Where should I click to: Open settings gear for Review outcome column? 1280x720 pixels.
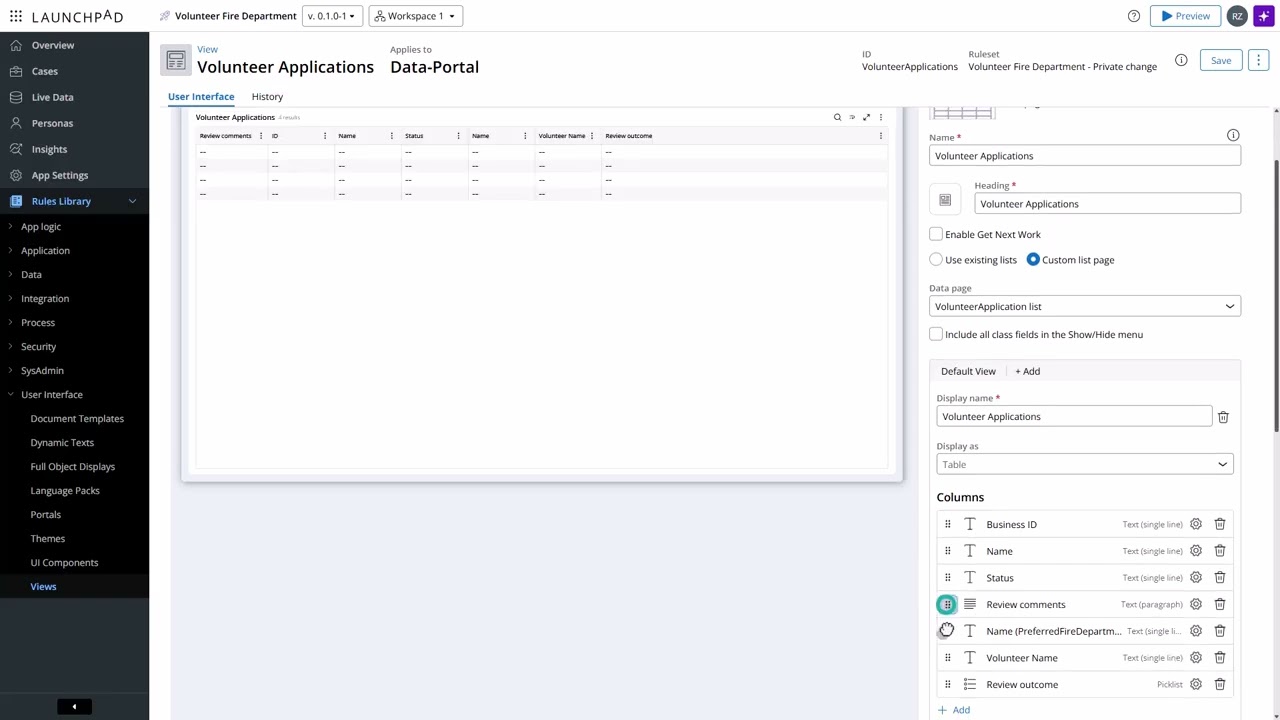1196,684
